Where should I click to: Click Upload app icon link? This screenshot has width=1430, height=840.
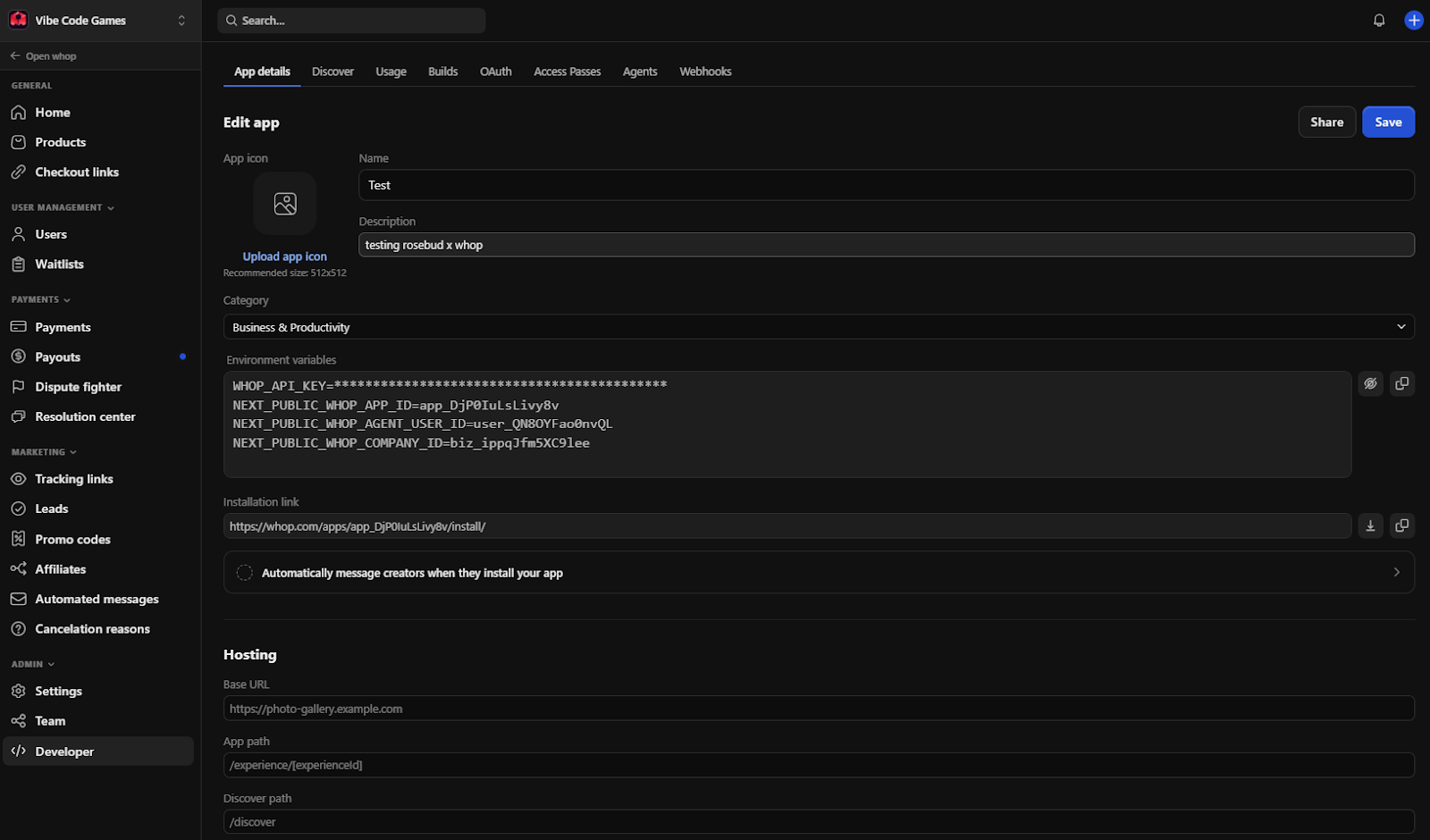[x=284, y=256]
